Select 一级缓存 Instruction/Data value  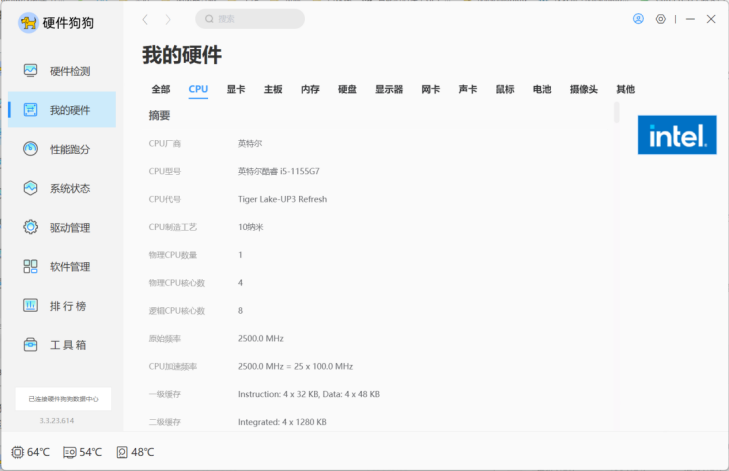click(309, 394)
